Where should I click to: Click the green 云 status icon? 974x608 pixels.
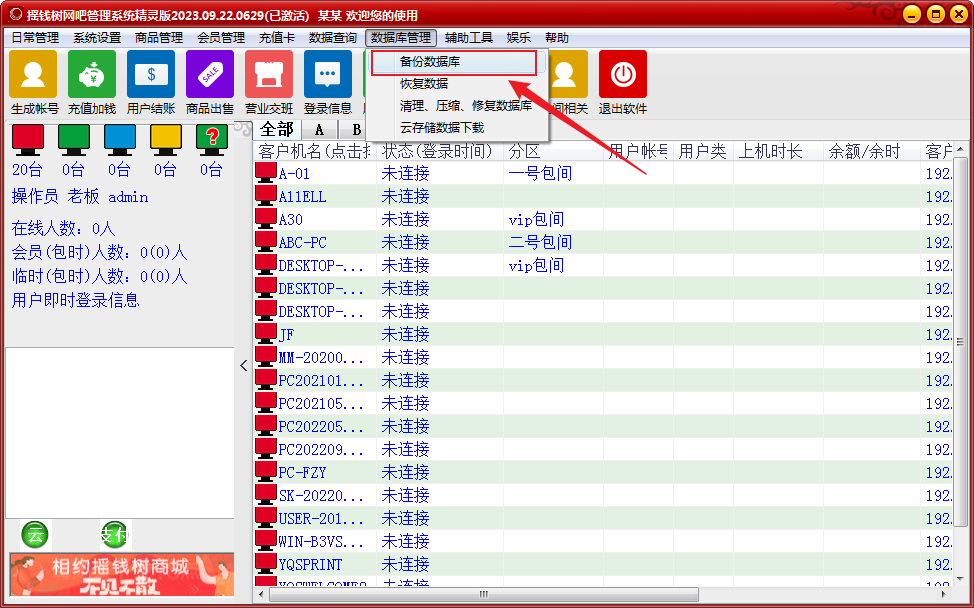pyautogui.click(x=35, y=534)
